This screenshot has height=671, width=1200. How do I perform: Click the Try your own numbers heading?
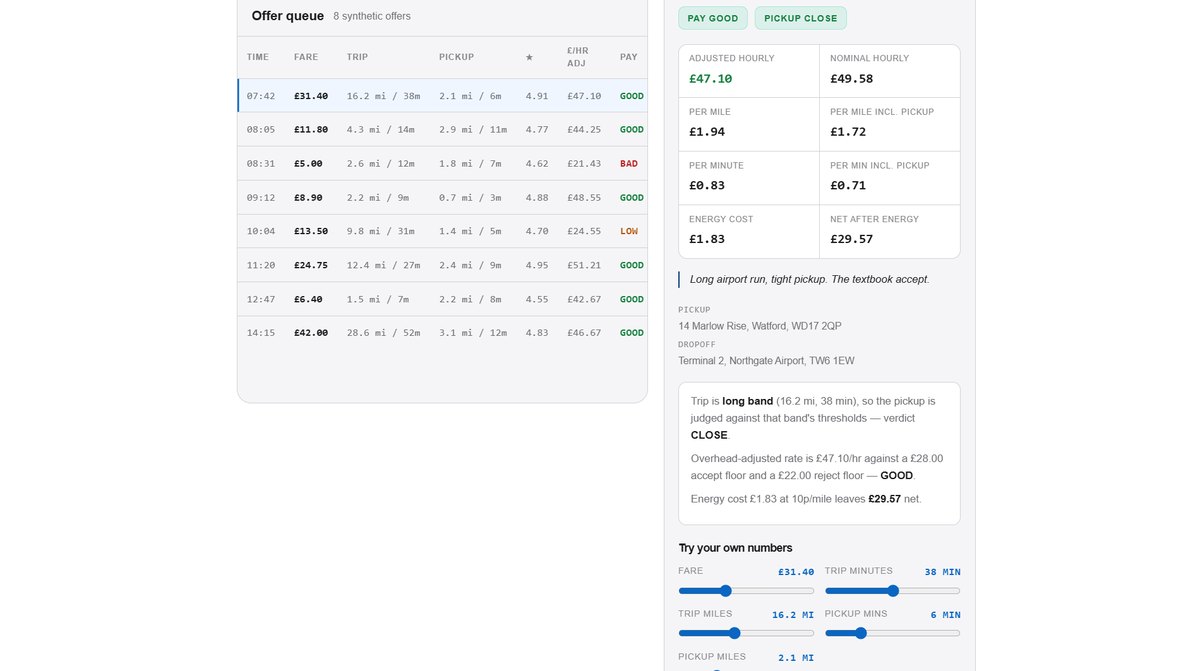[x=735, y=548]
